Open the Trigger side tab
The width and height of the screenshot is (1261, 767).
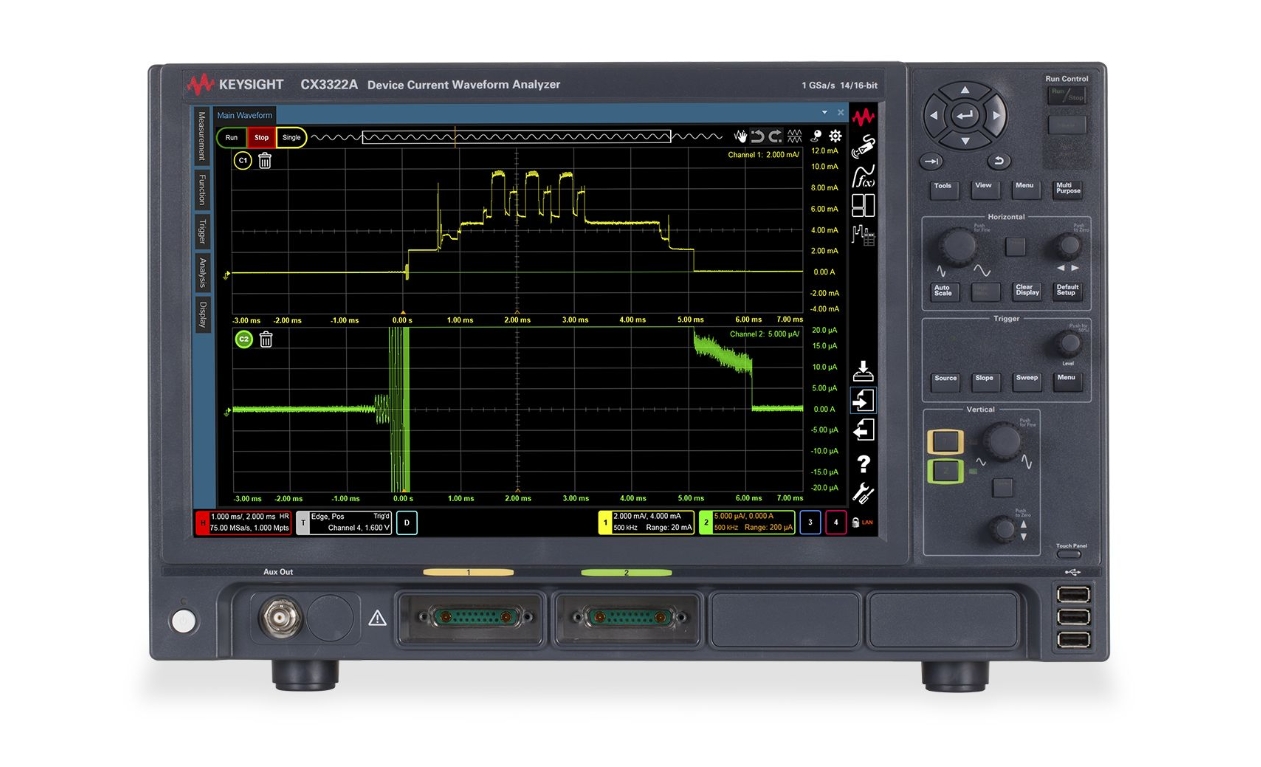click(x=202, y=231)
